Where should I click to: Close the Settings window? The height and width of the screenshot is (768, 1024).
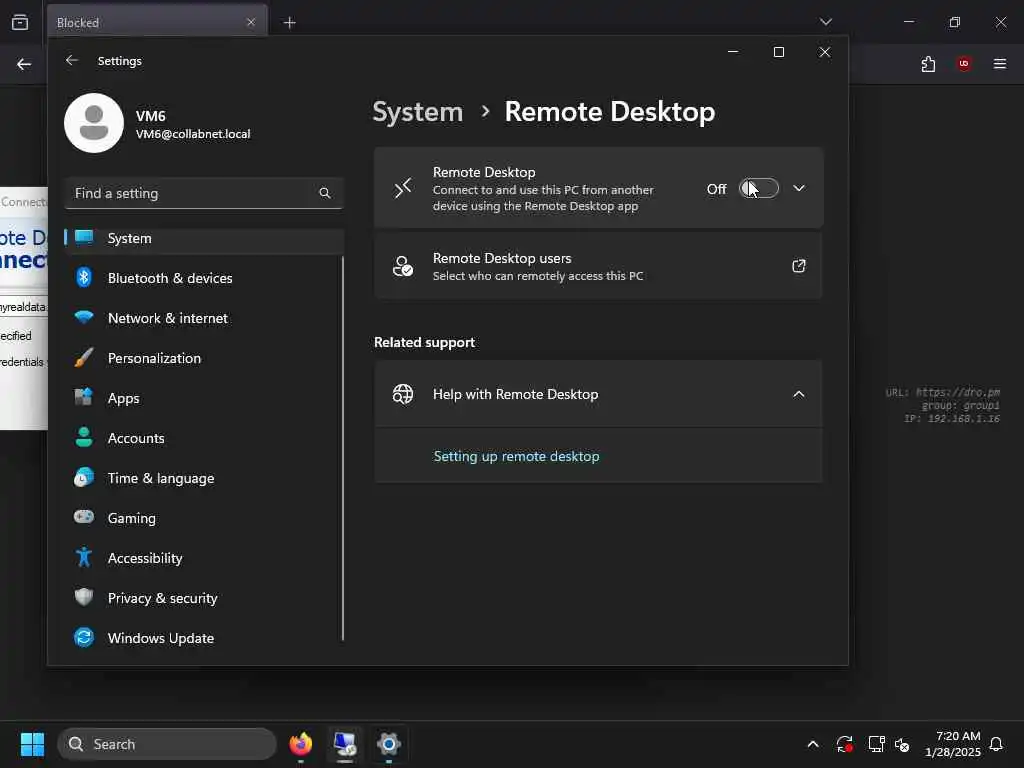click(825, 52)
